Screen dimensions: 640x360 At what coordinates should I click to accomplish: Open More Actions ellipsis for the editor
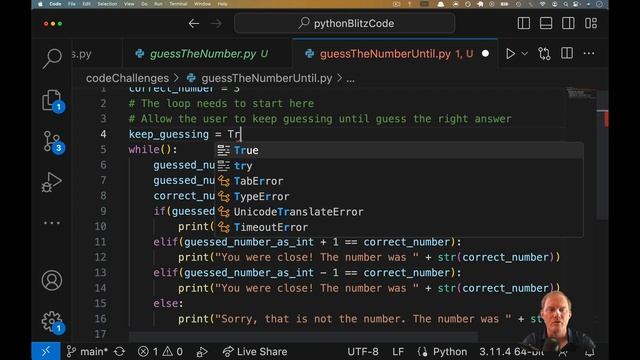pyautogui.click(x=589, y=53)
